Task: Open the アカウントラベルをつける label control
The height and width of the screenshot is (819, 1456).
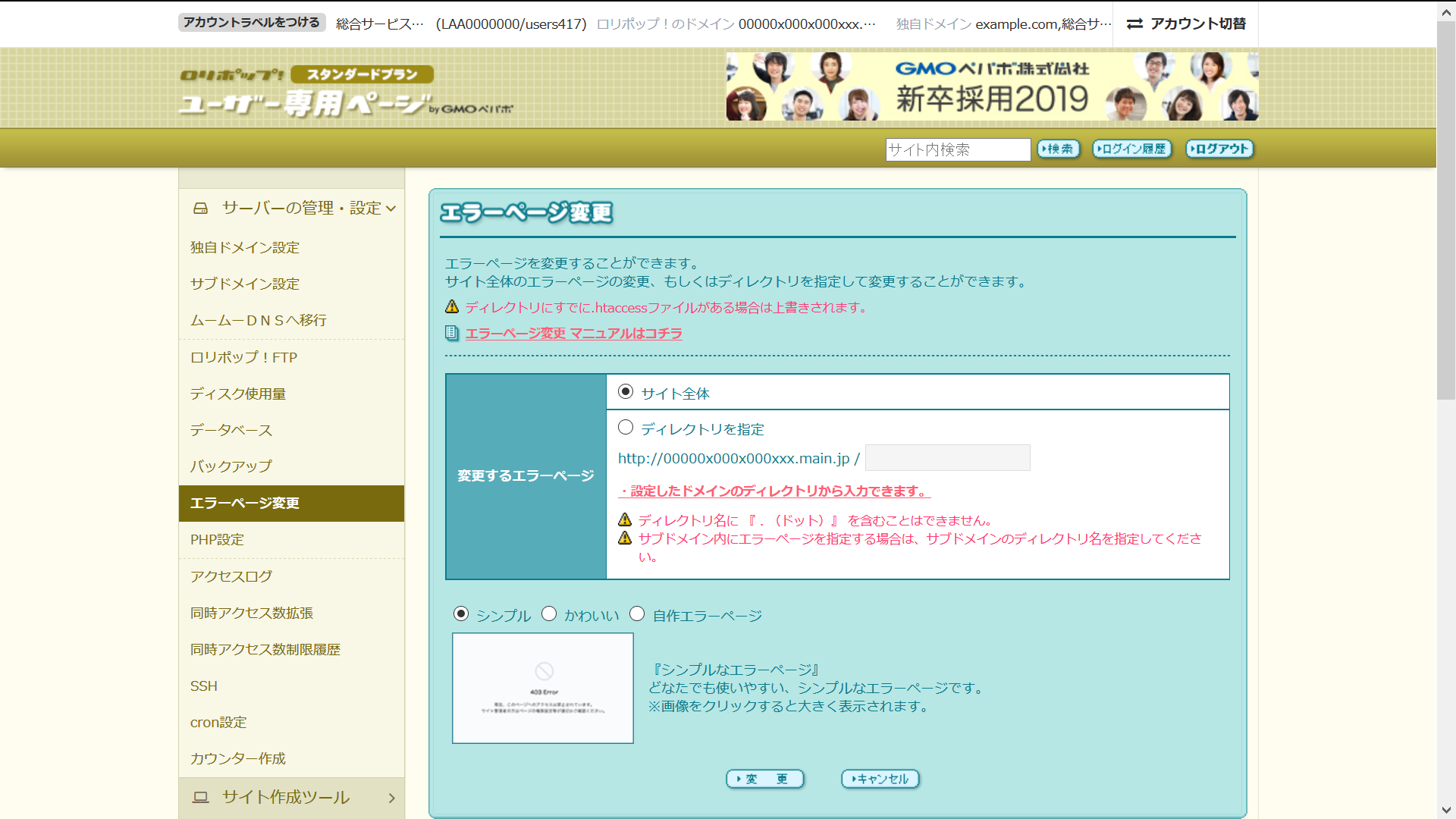Action: (252, 23)
